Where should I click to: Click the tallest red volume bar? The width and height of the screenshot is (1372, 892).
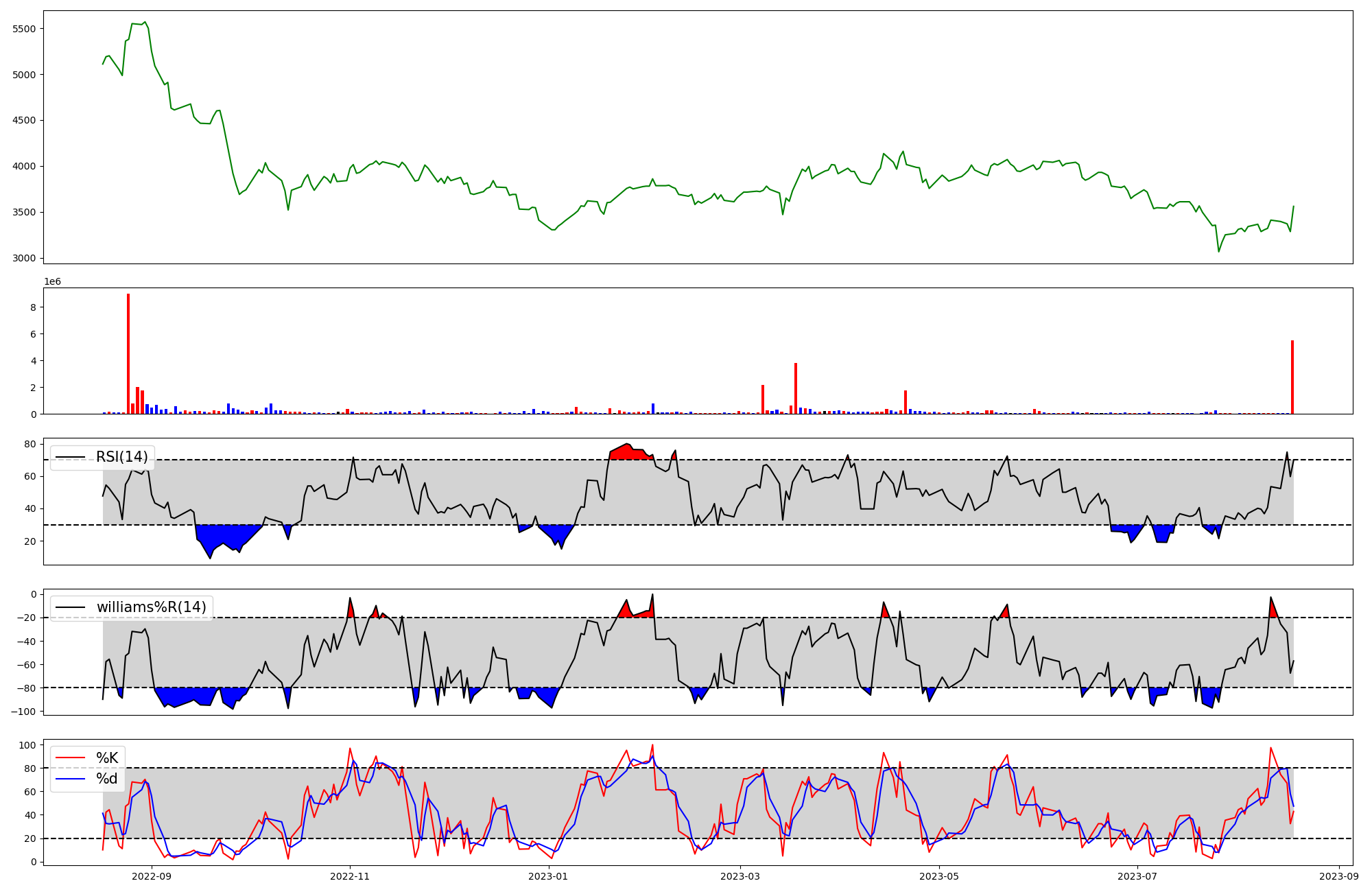(x=128, y=353)
